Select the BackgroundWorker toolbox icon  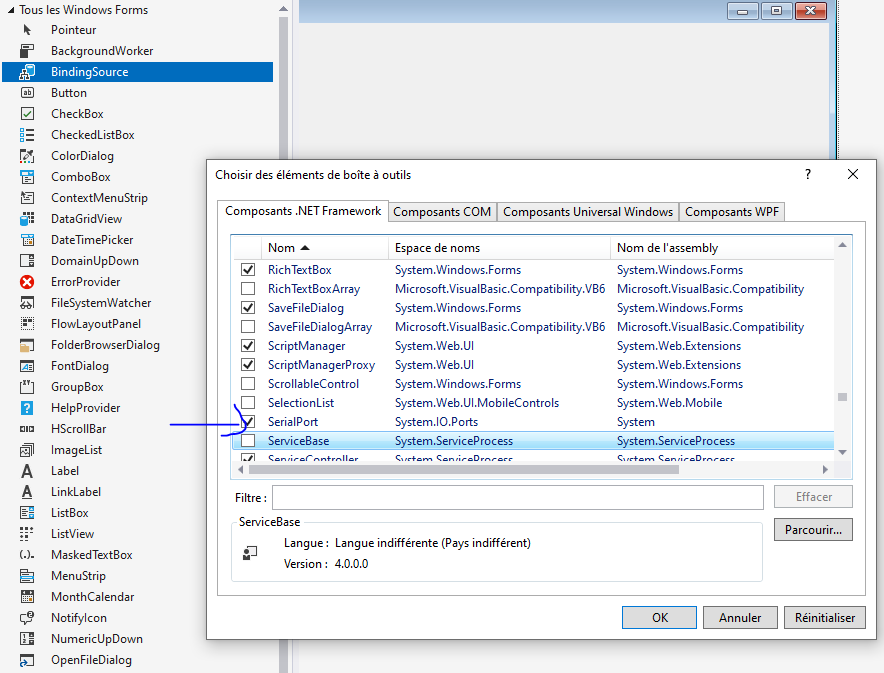[28, 51]
